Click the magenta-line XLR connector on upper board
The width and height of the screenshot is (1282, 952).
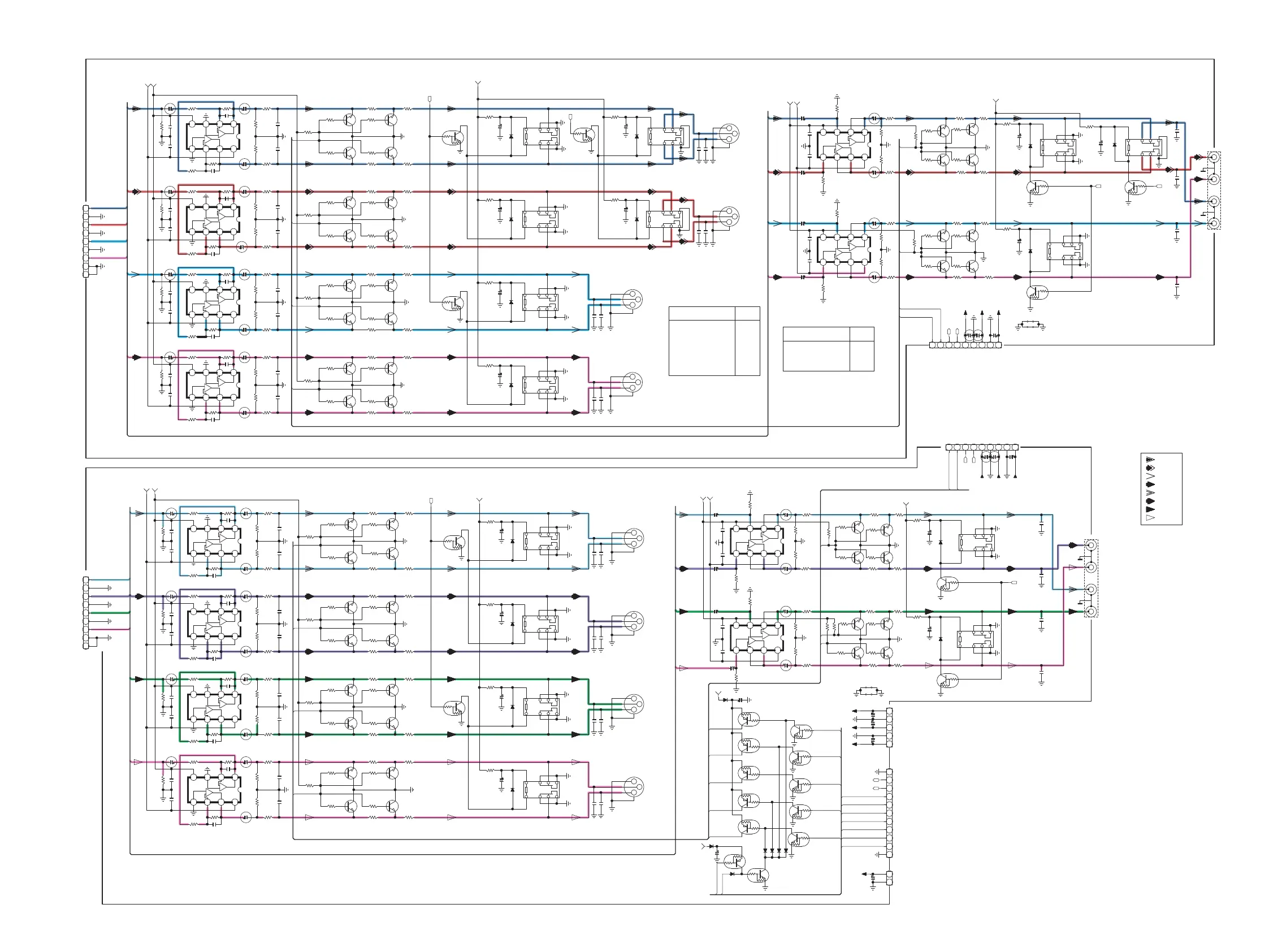coord(632,382)
